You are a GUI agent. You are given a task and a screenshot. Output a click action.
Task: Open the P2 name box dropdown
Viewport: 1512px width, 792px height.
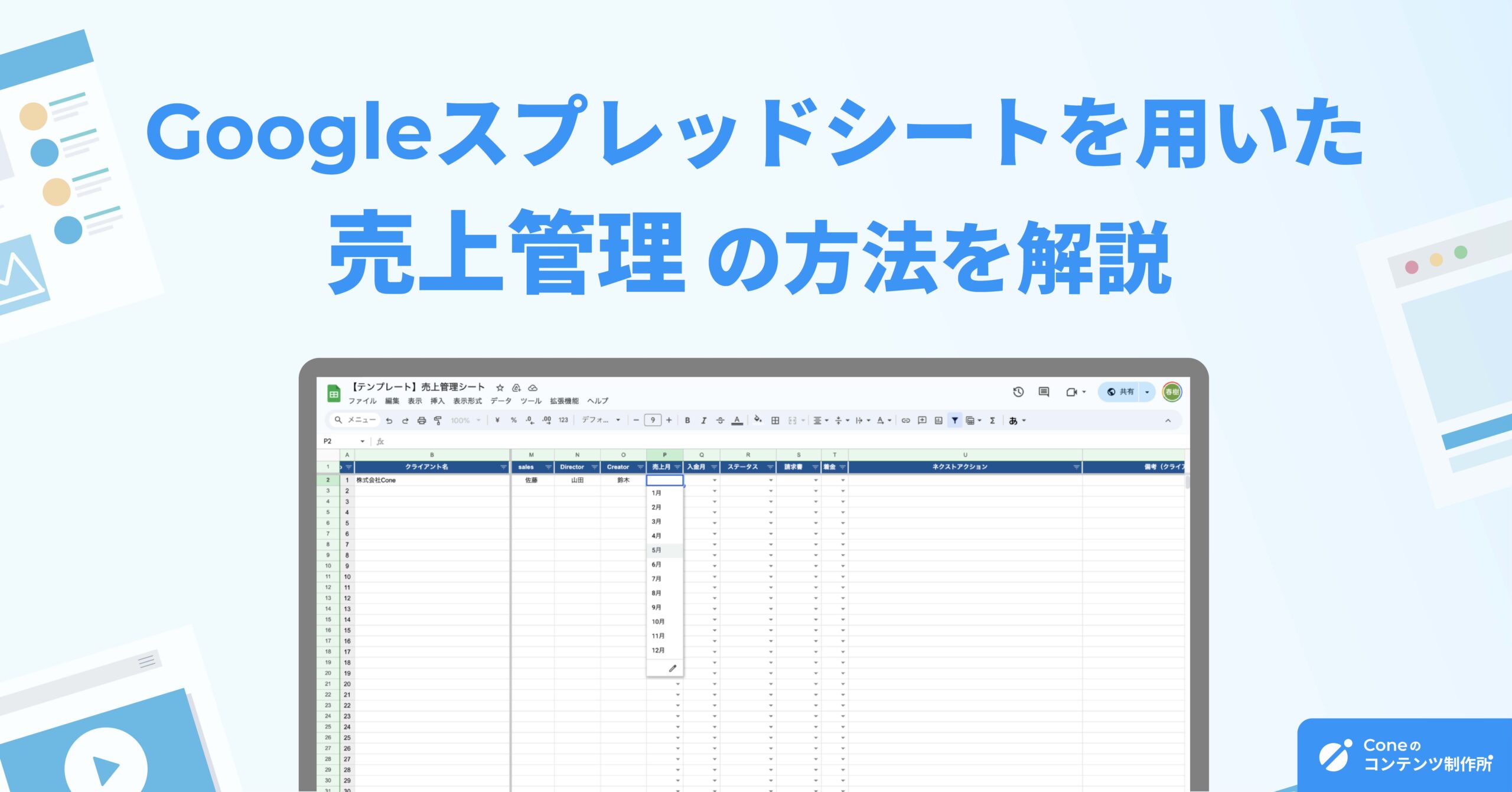click(x=363, y=441)
